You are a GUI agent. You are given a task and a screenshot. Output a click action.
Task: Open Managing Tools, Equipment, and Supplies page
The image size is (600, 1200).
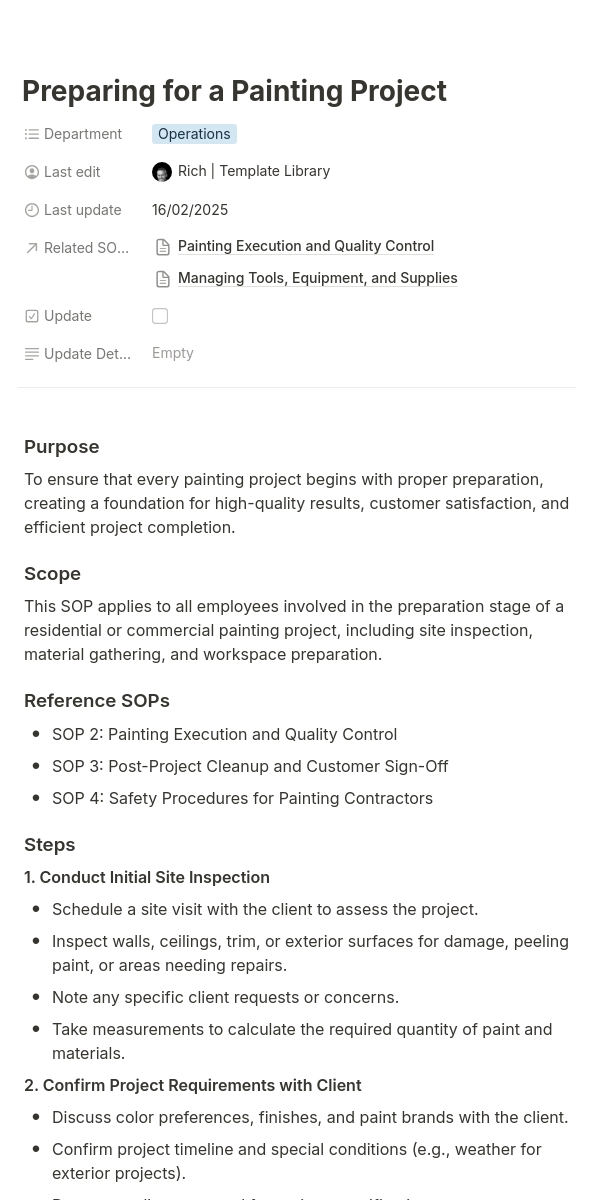click(317, 278)
